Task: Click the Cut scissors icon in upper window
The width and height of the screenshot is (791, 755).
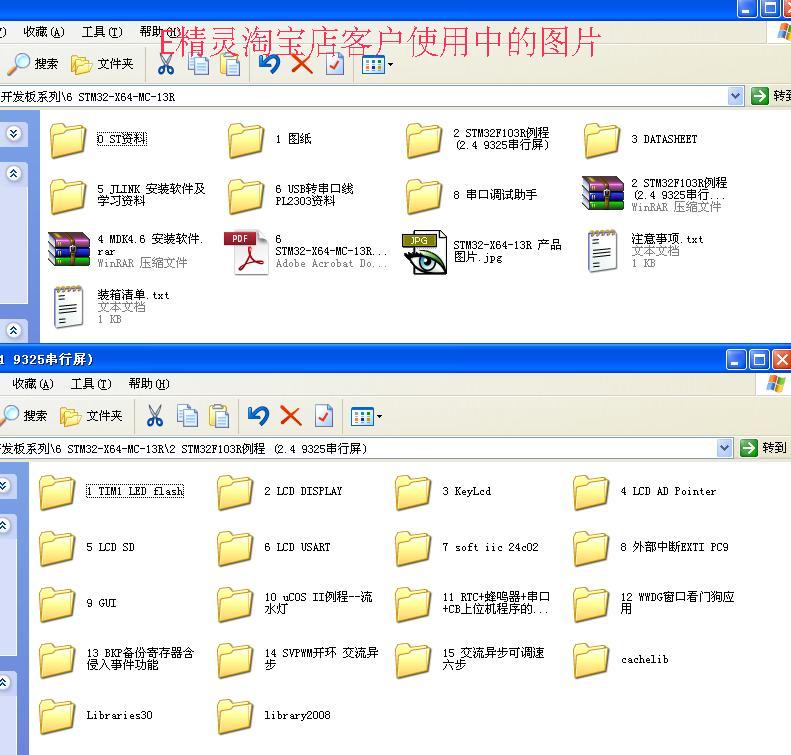Action: pos(165,64)
